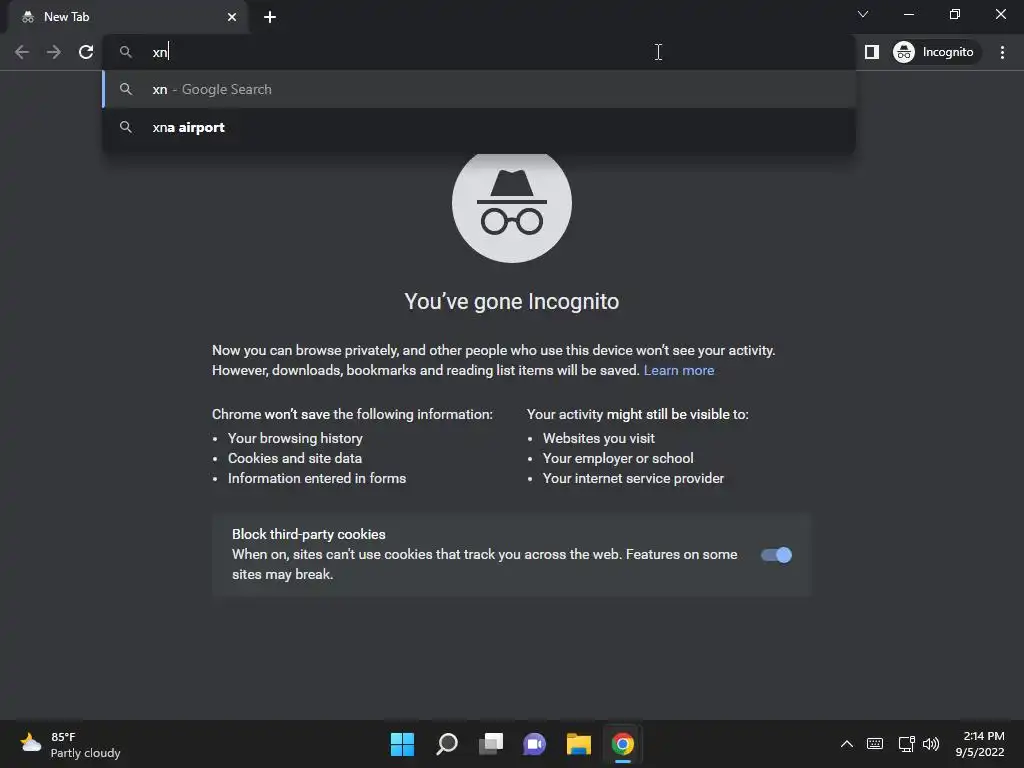Open the clock showing 2:14 PM
Viewport: 1024px width, 768px height.
(980, 744)
